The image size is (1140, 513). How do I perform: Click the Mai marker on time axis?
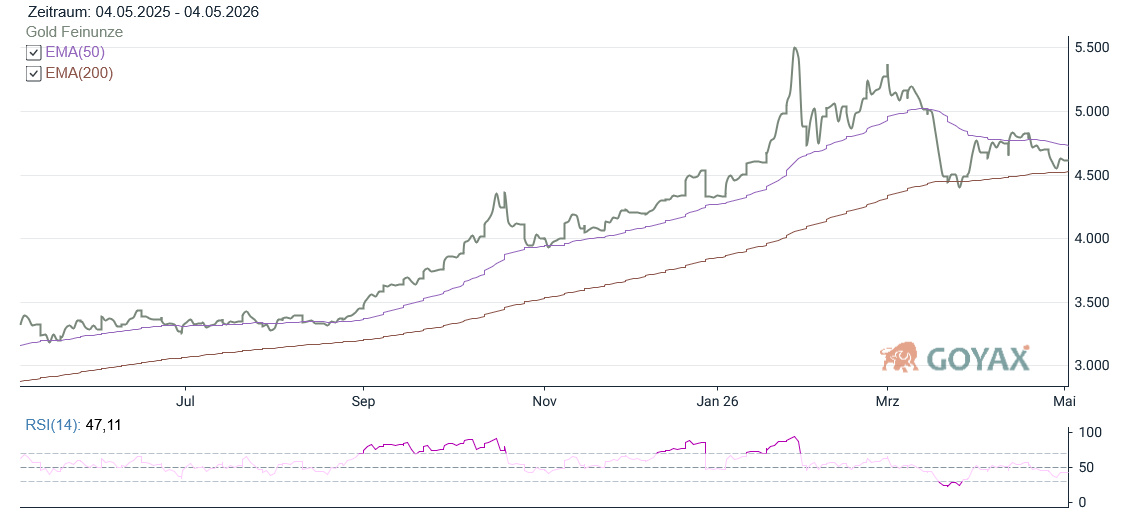[x=1065, y=401]
